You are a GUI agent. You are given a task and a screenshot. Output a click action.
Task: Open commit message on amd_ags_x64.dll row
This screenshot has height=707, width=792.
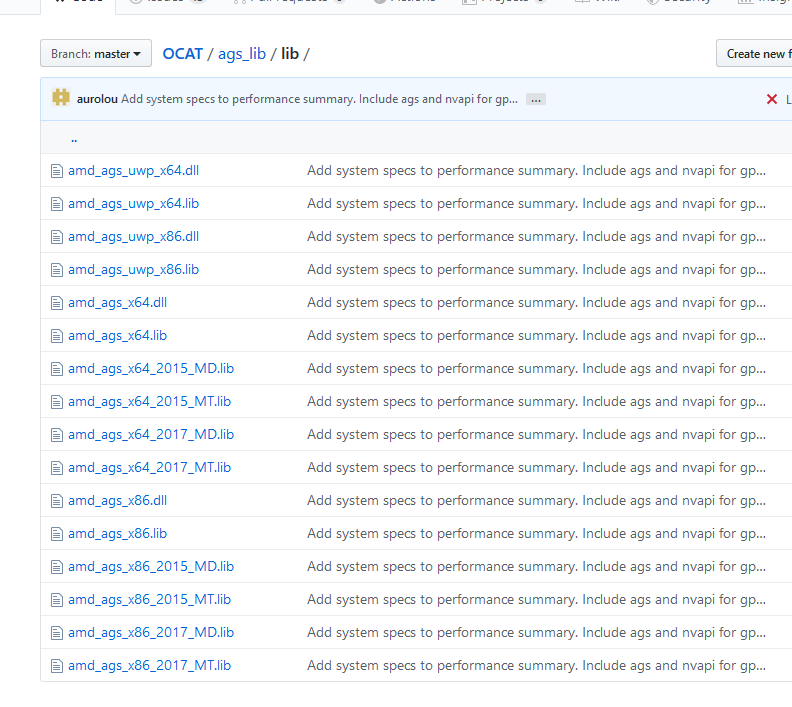click(536, 302)
